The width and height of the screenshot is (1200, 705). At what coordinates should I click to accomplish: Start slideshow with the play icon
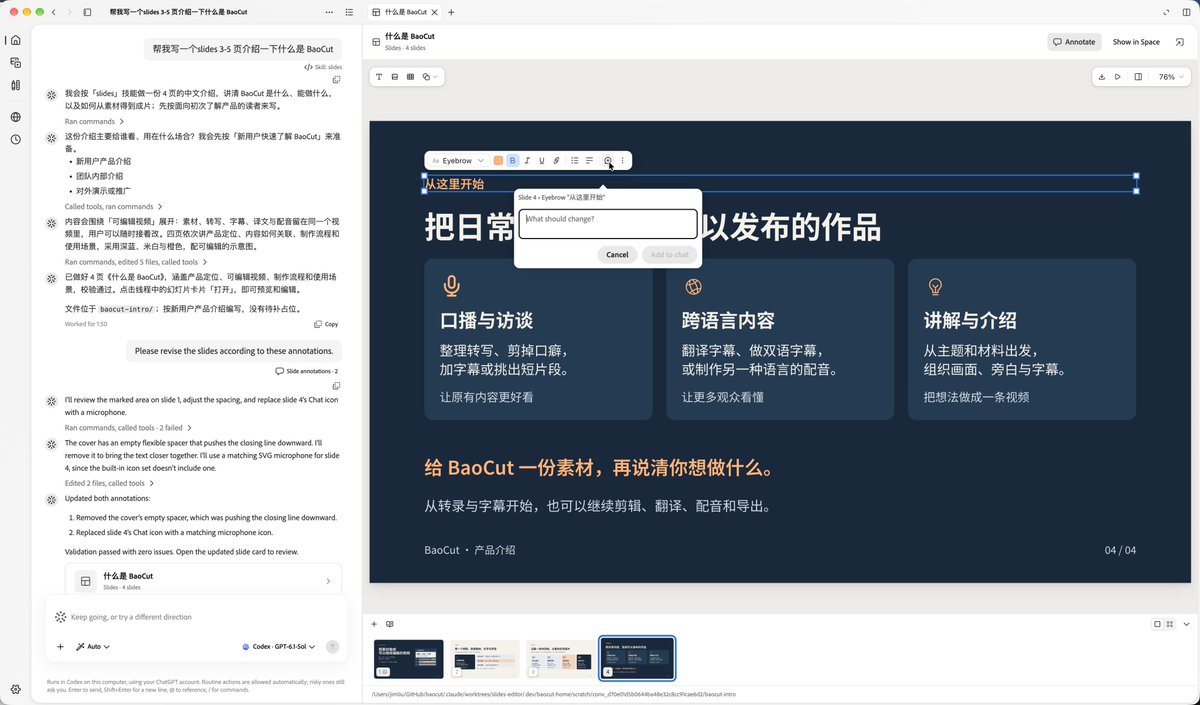click(1118, 76)
